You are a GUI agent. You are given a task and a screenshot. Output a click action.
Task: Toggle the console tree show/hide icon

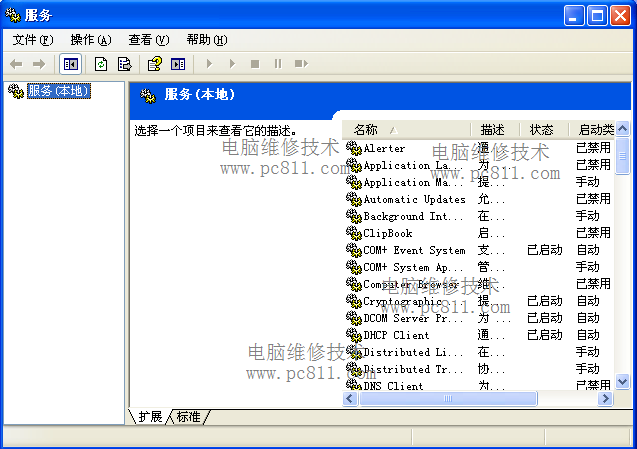pos(71,64)
